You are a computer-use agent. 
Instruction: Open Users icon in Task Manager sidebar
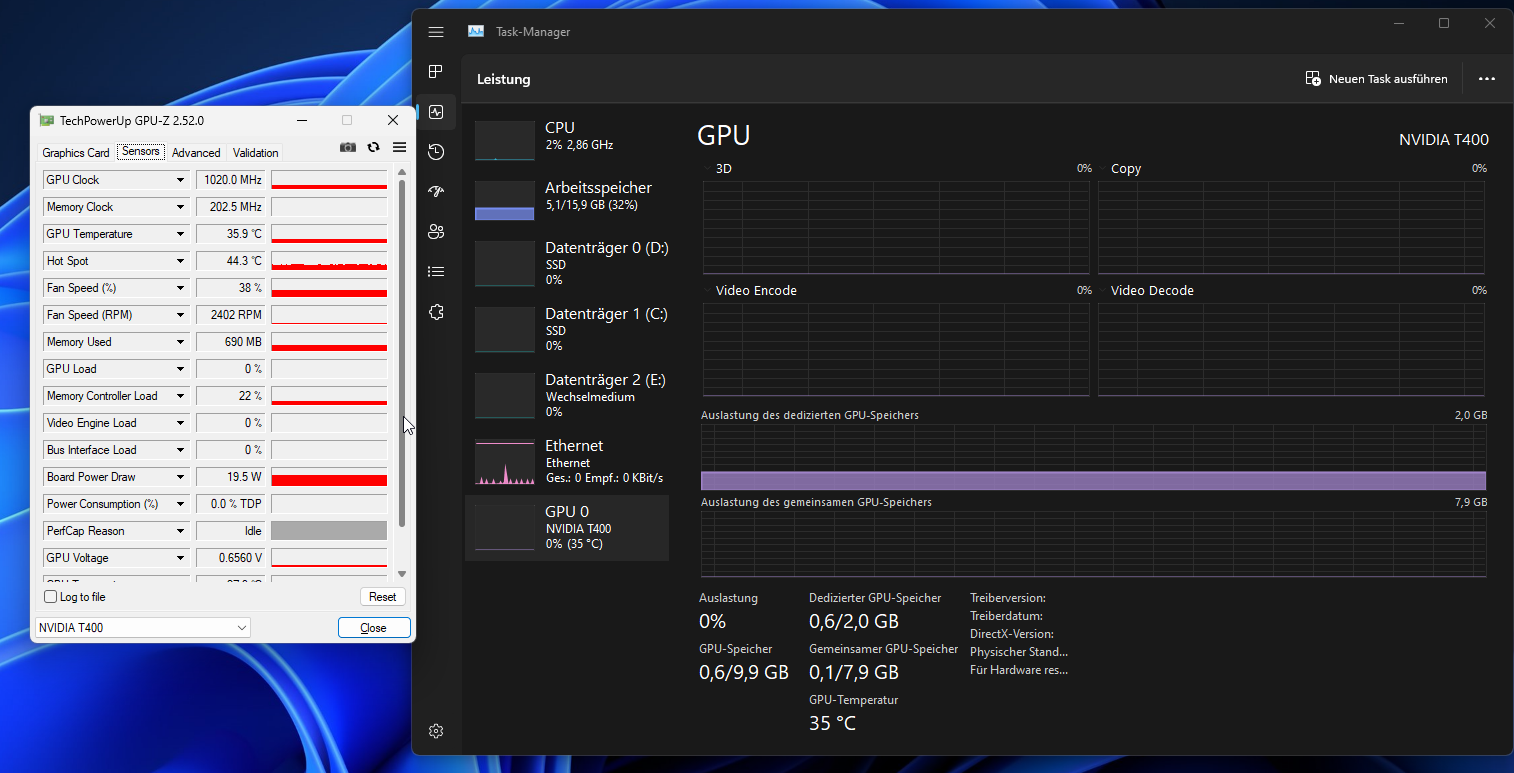(x=436, y=232)
